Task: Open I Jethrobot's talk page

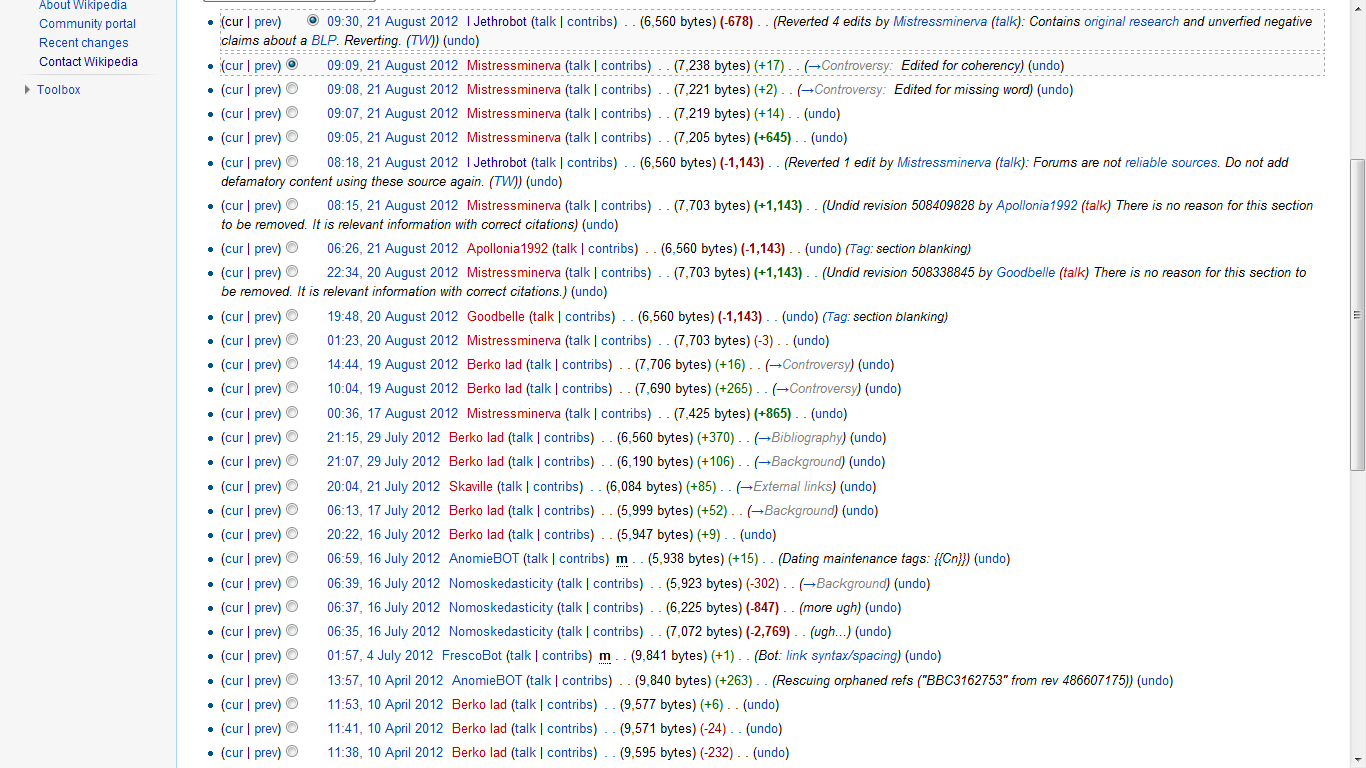Action: (x=545, y=21)
